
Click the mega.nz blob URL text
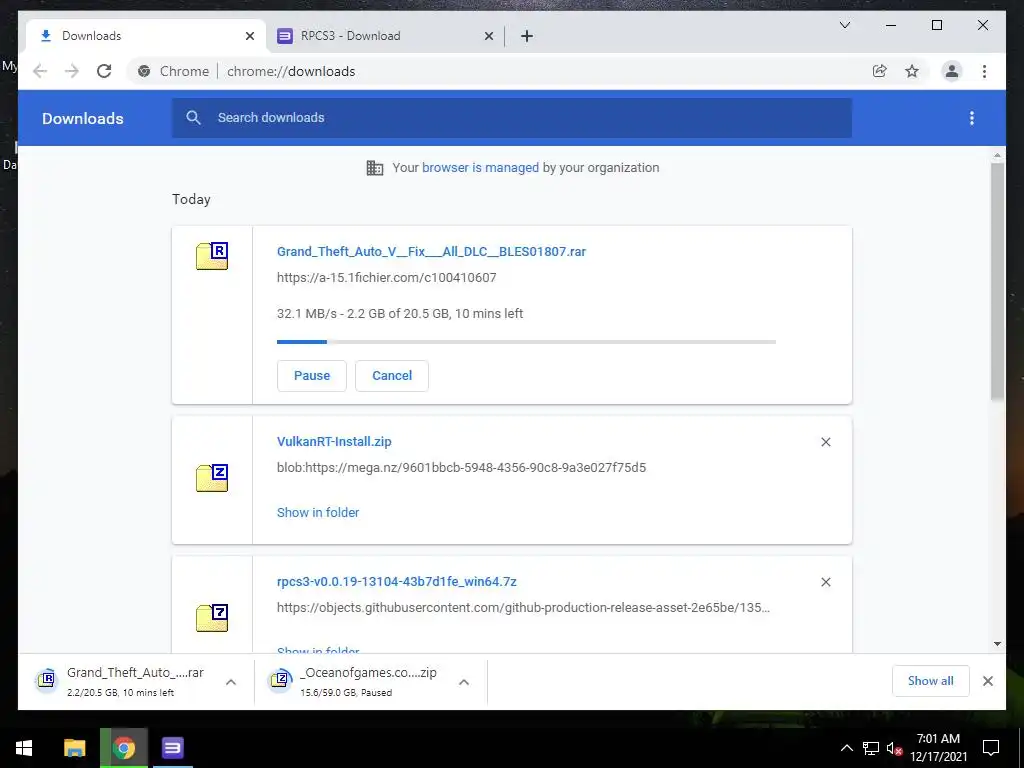tap(461, 468)
